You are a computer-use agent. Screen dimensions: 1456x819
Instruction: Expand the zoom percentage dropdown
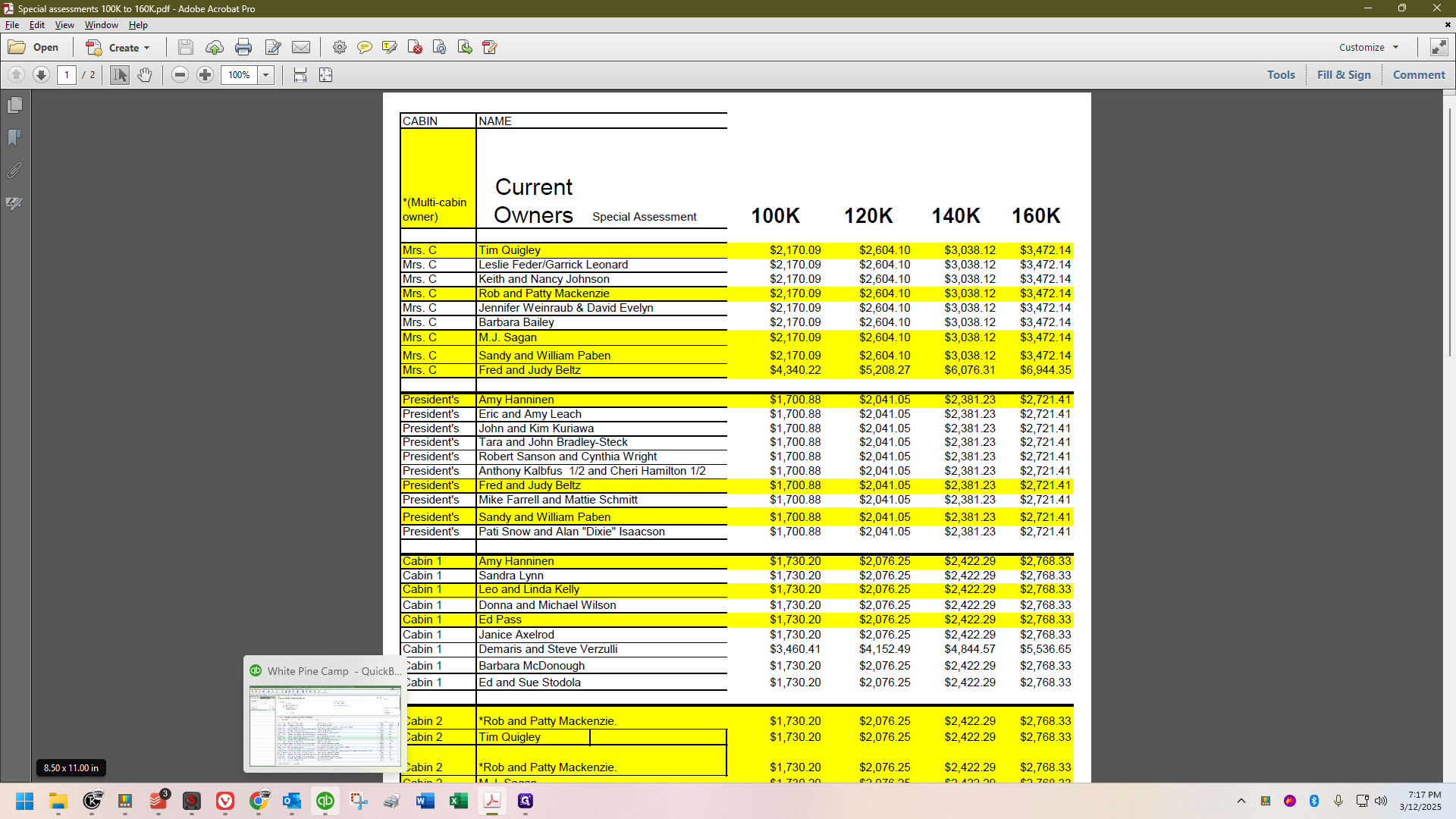point(265,75)
